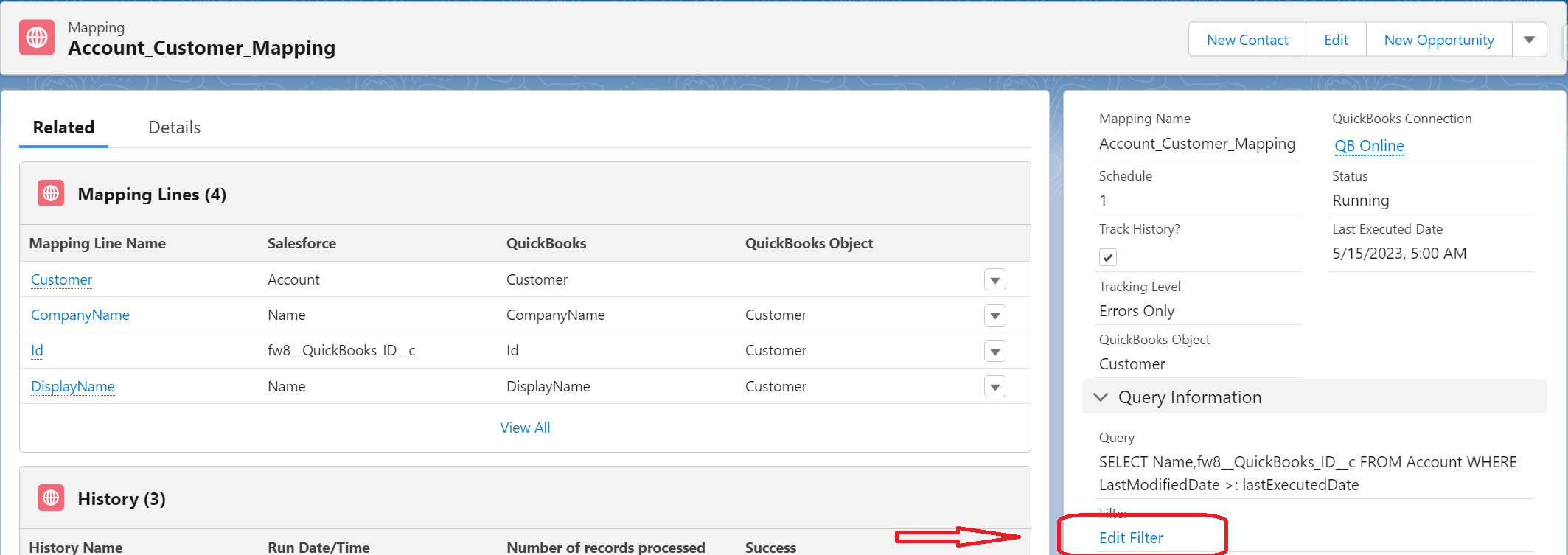Click the New Opportunity button
The height and width of the screenshot is (555, 1568).
pyautogui.click(x=1439, y=40)
